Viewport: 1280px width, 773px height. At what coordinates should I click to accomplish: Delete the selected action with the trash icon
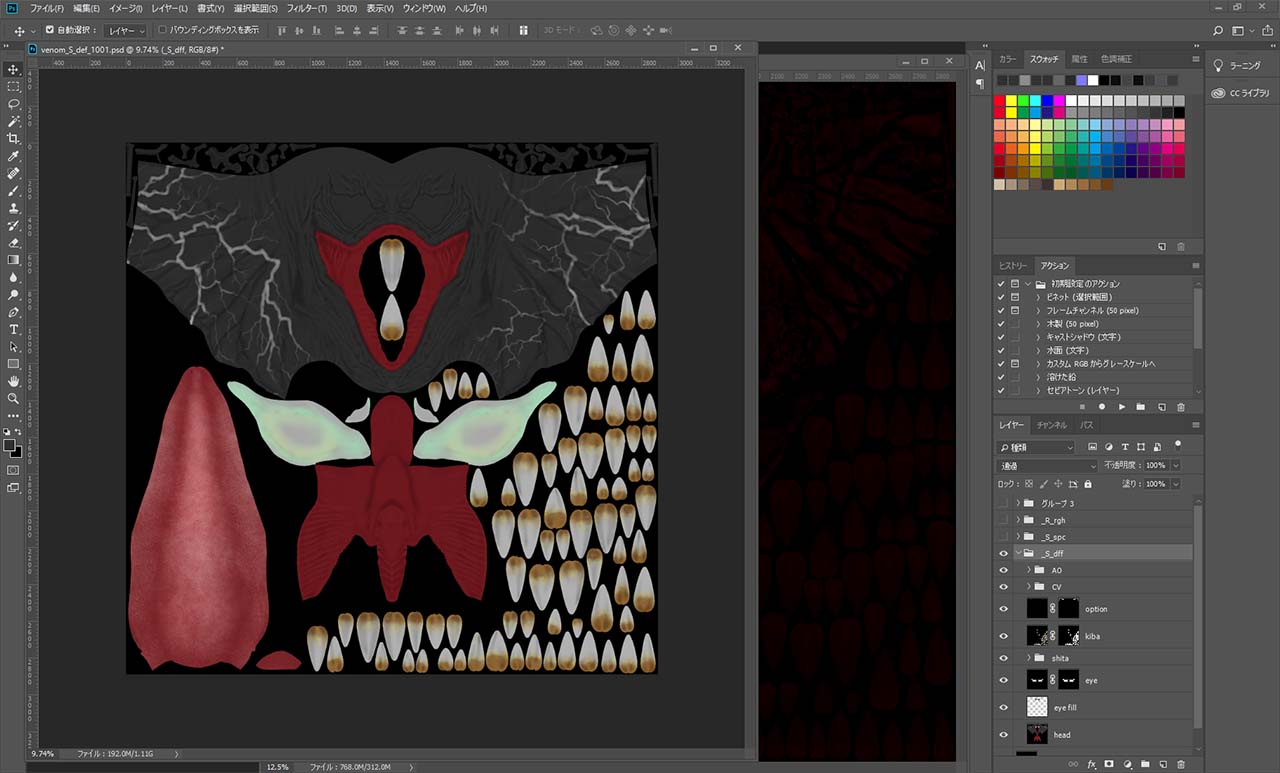coord(1180,407)
